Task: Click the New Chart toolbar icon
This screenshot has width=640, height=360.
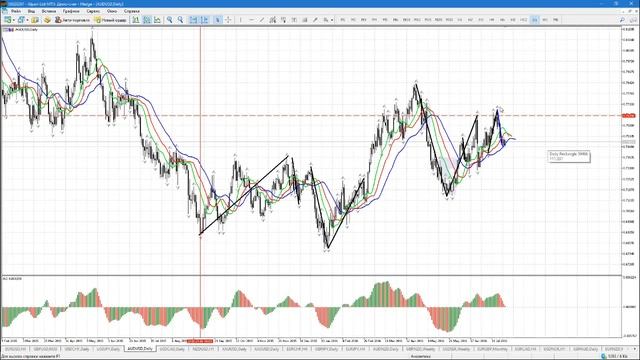Action: [x=7, y=20]
